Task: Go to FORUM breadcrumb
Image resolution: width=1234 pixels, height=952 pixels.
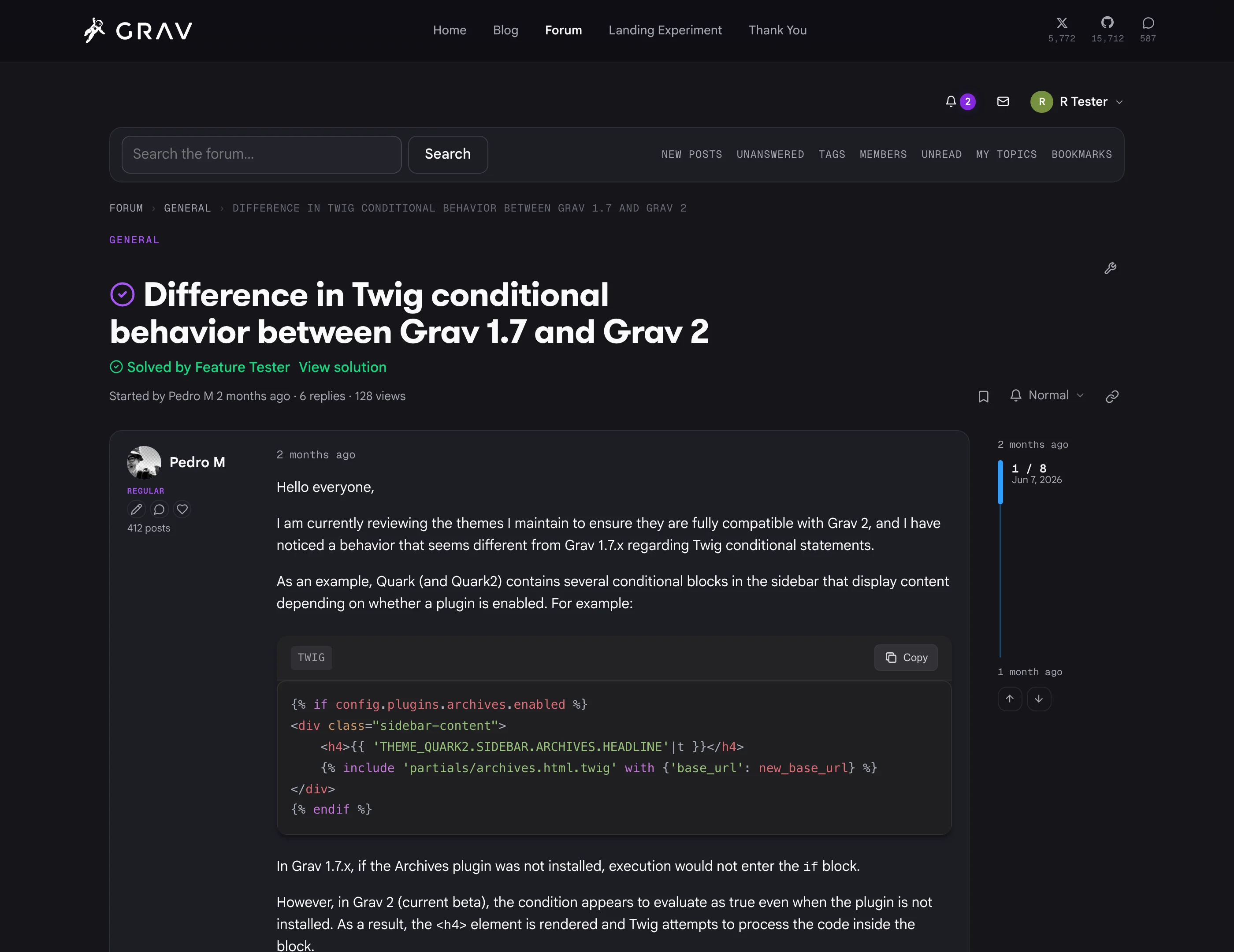Action: tap(126, 208)
